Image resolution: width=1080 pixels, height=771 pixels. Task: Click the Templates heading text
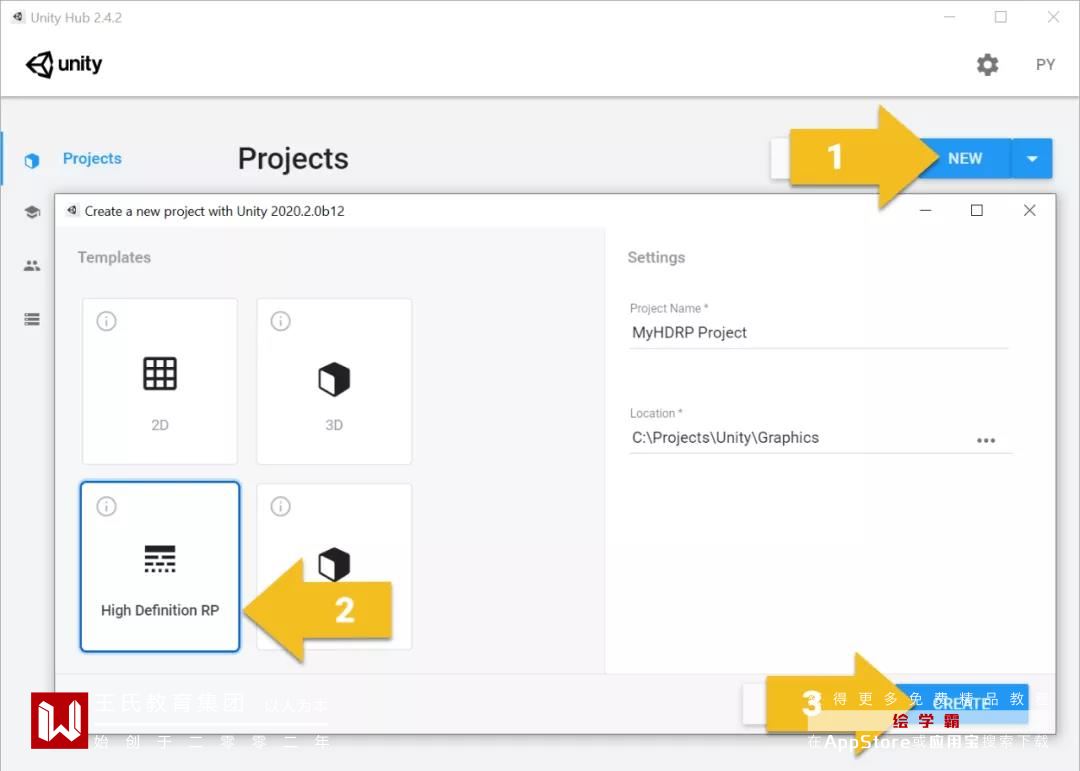(114, 257)
